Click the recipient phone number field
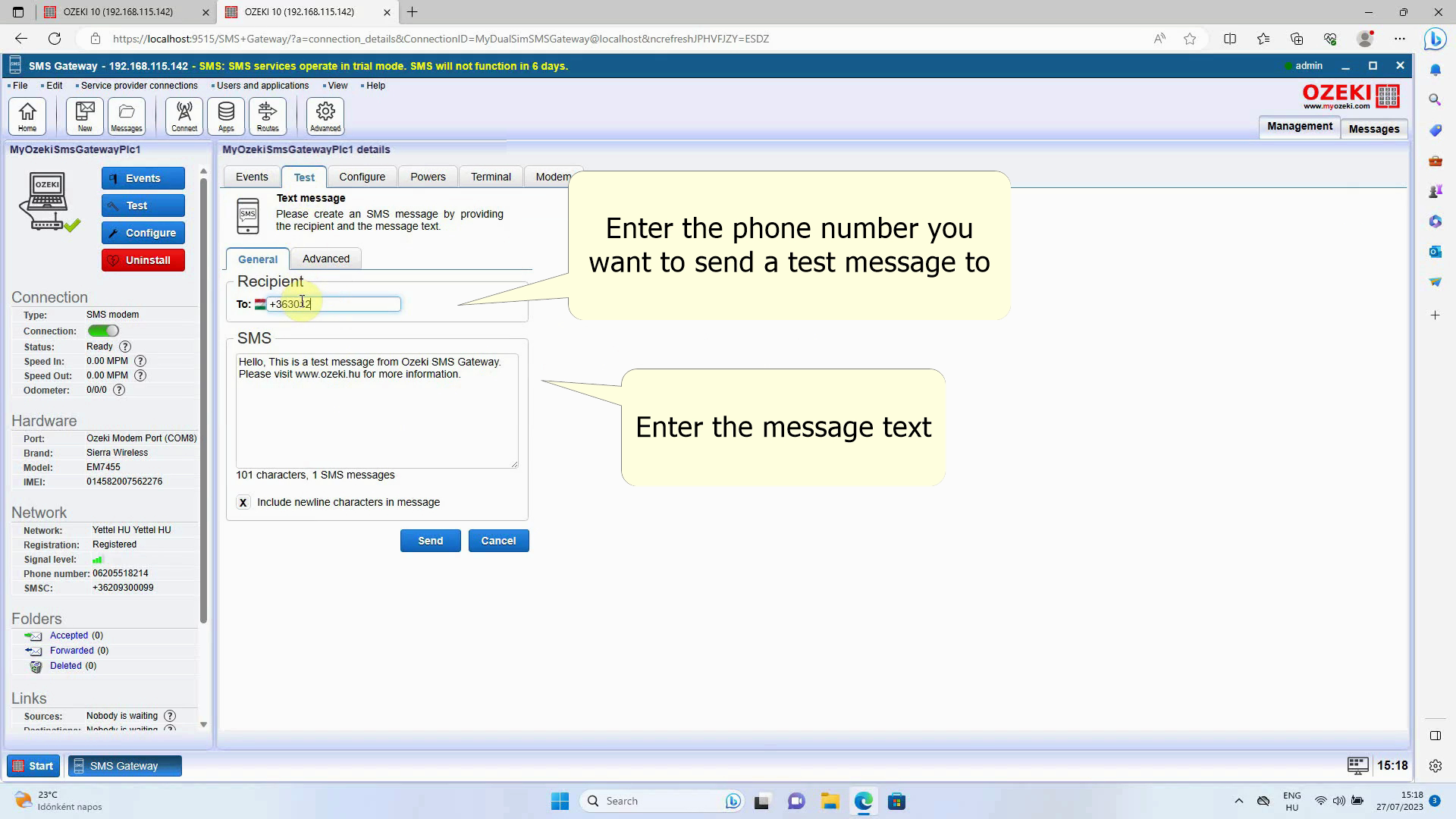Image resolution: width=1456 pixels, height=819 pixels. point(333,304)
